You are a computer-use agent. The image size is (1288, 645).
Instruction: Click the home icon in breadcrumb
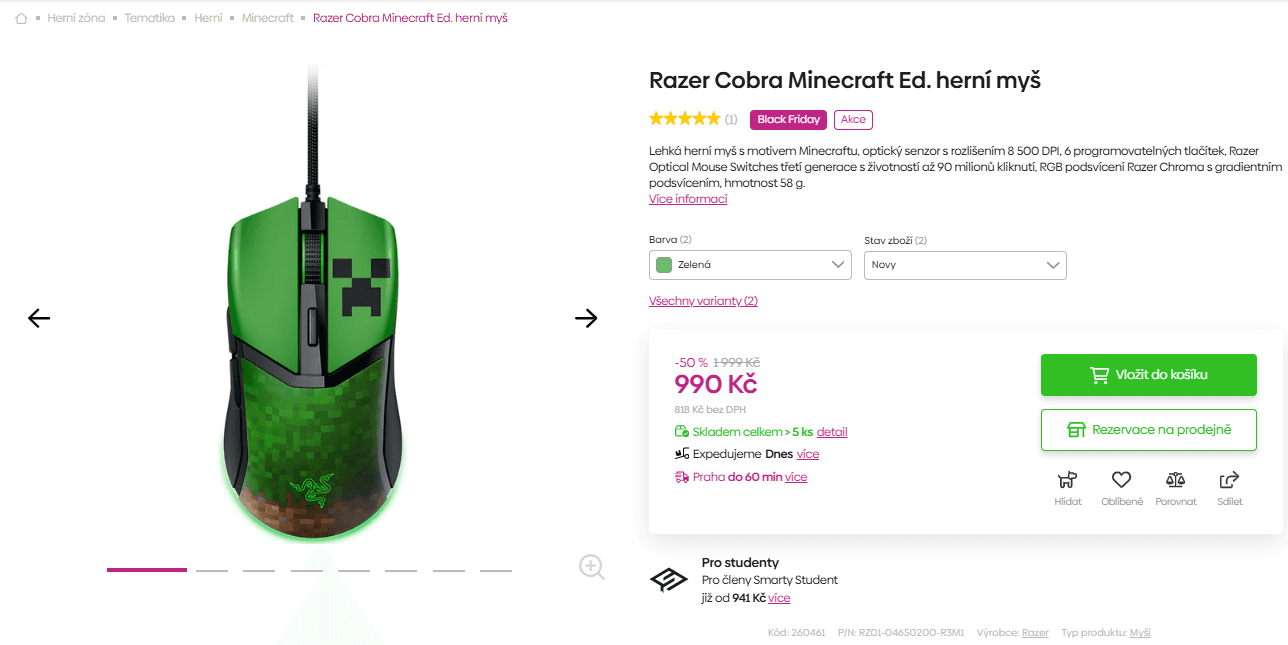pos(20,17)
